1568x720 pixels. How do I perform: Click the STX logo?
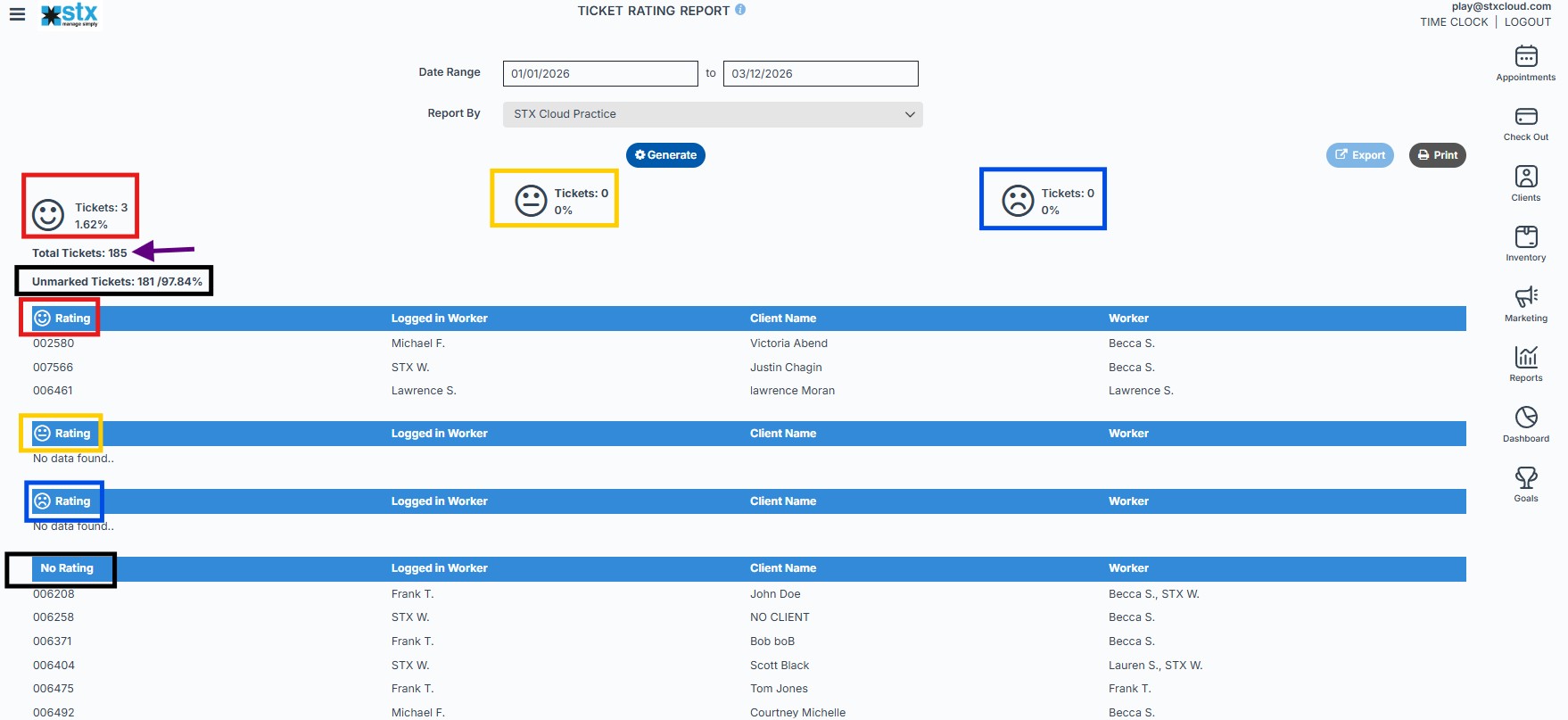click(x=70, y=14)
